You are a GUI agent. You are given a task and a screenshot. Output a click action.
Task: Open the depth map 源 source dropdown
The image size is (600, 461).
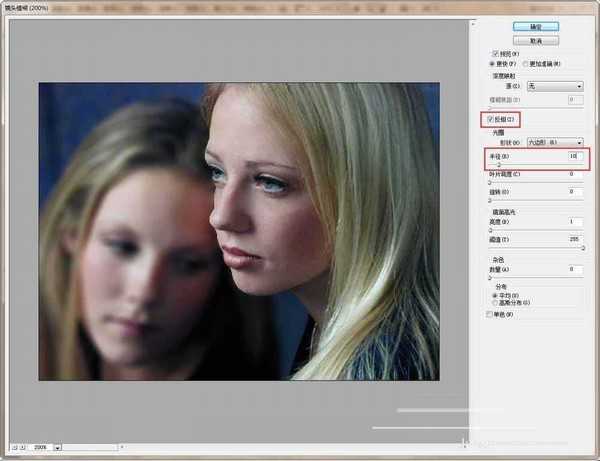click(x=555, y=86)
